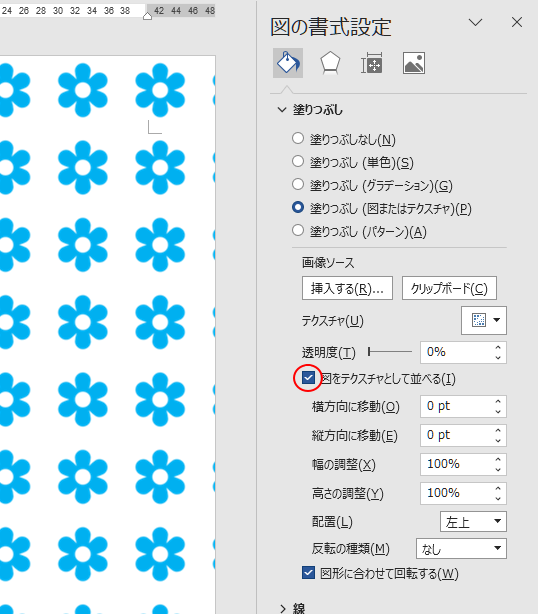Open the task pane options chevron

(x=475, y=23)
